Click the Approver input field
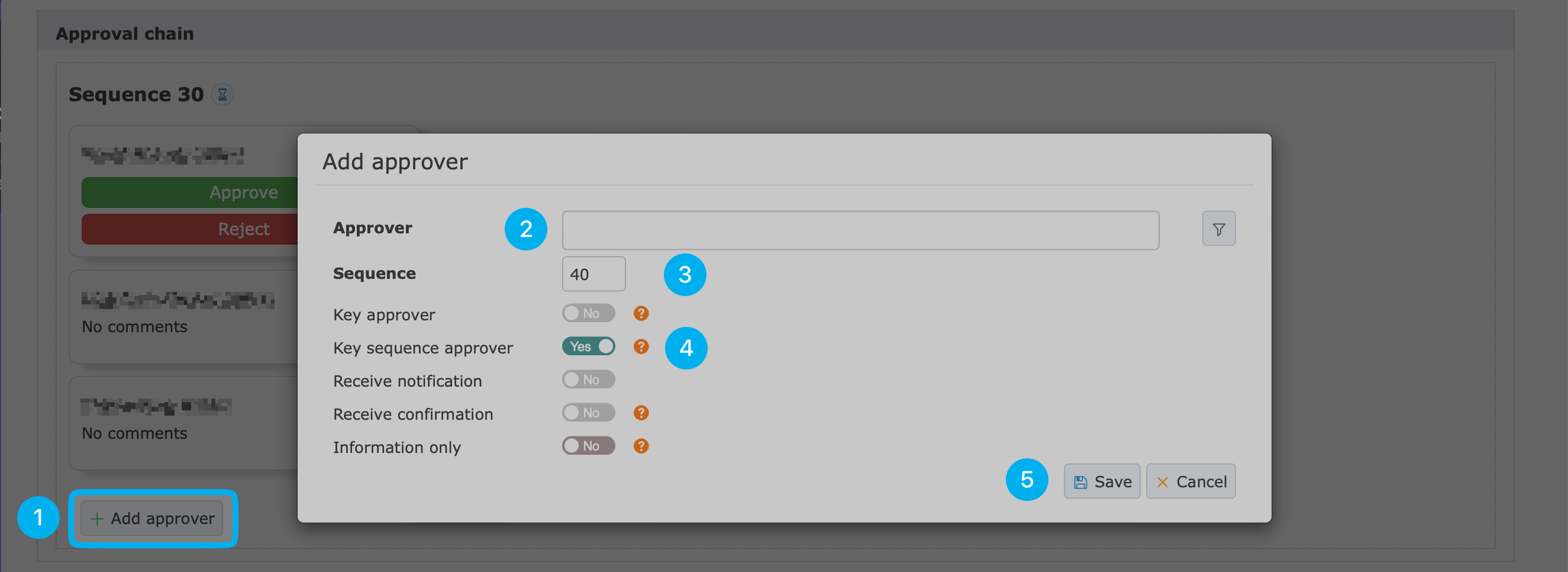The width and height of the screenshot is (1568, 572). coord(860,230)
